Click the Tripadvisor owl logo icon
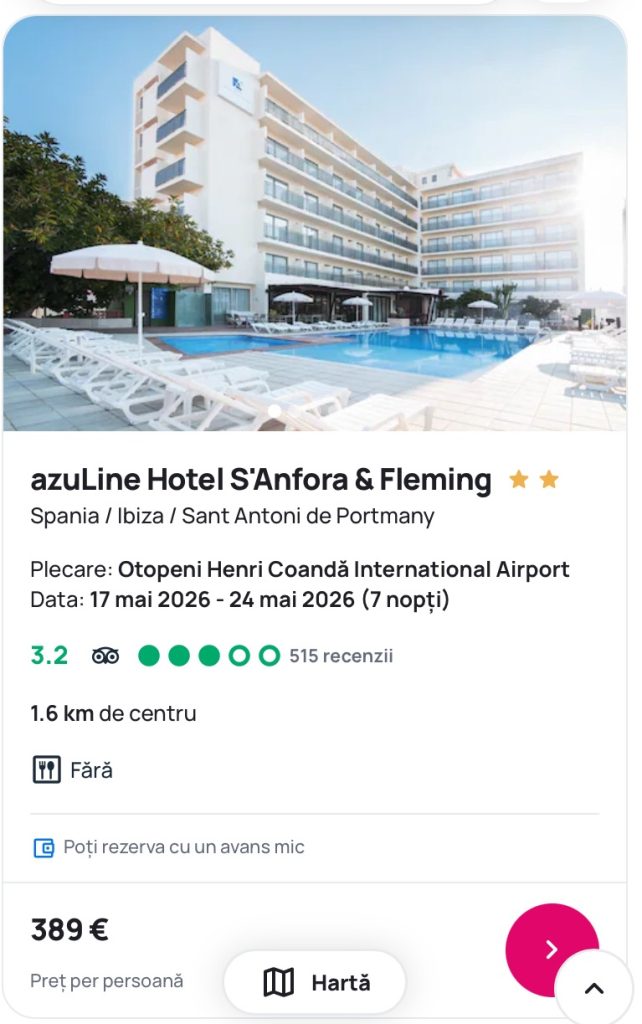This screenshot has height=1024, width=642. tap(105, 656)
